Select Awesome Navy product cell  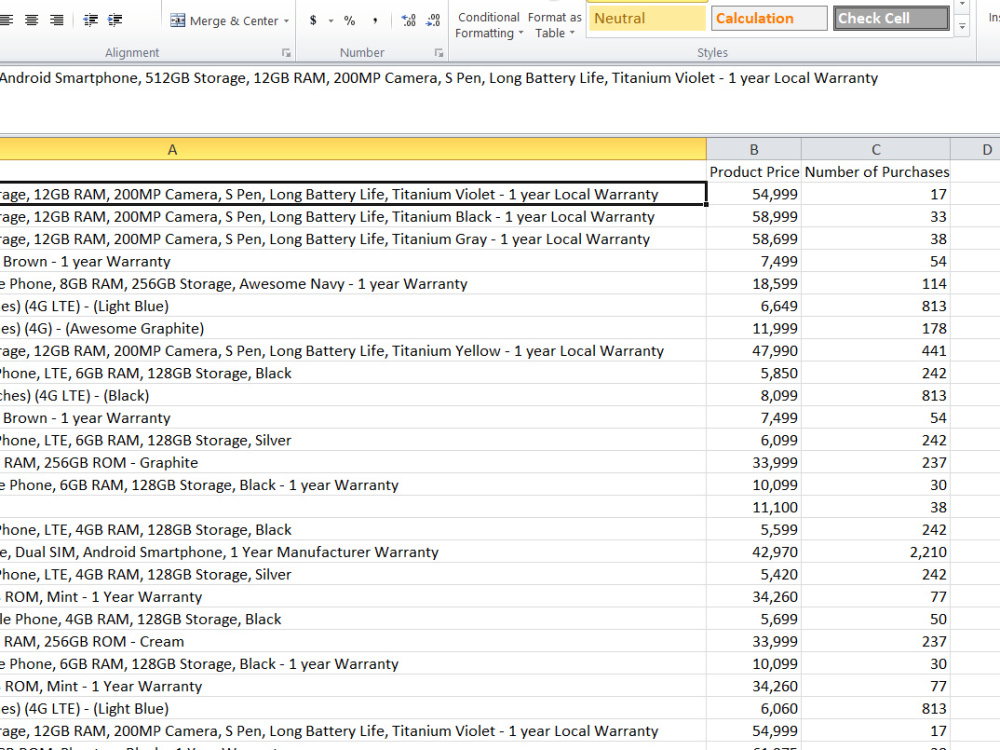(353, 284)
